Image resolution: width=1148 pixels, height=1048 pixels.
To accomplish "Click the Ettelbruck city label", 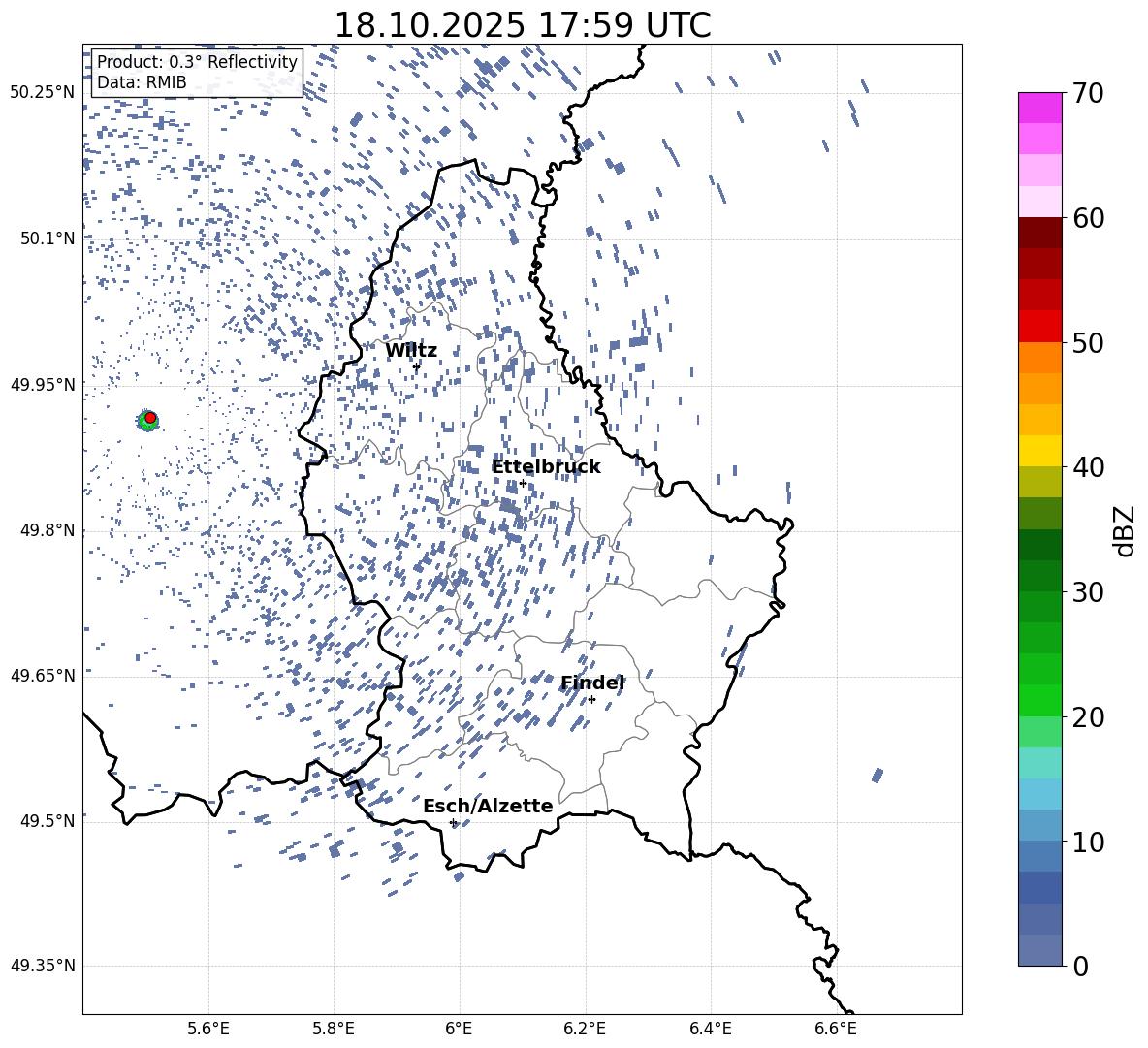I will [545, 467].
